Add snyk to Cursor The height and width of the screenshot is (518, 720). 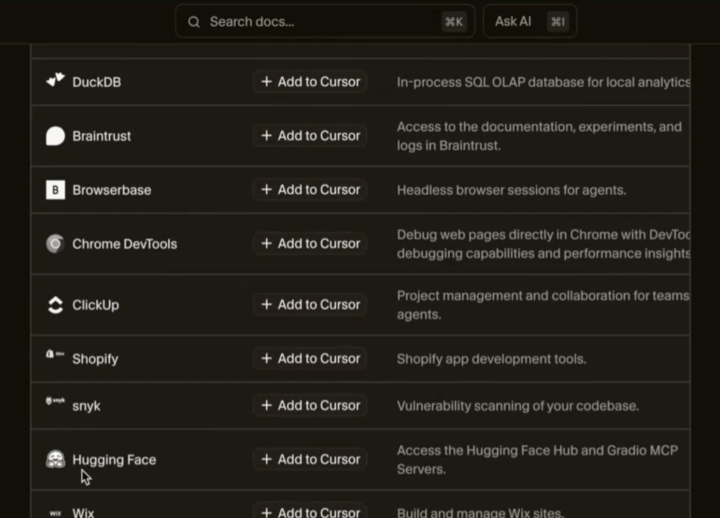coord(310,406)
